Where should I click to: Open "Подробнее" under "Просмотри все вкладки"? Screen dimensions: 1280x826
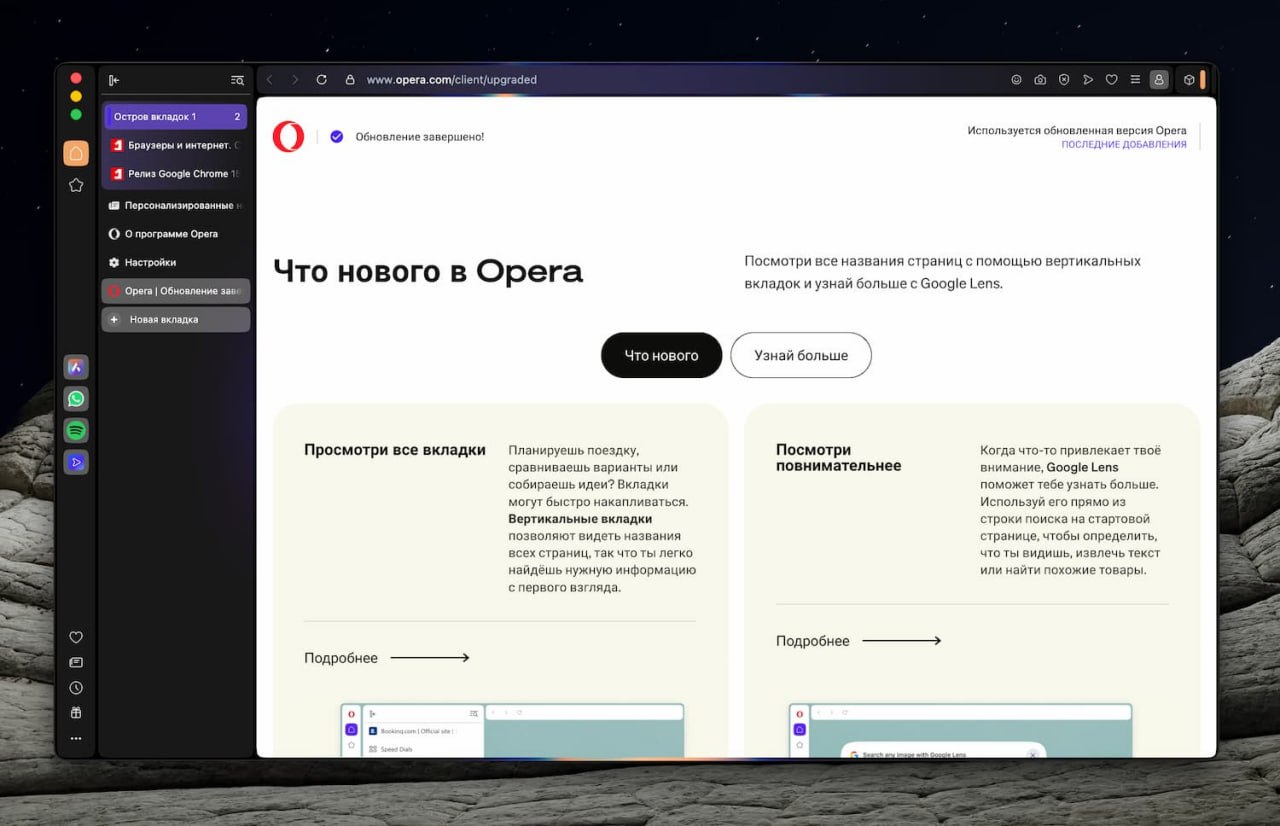coord(387,658)
